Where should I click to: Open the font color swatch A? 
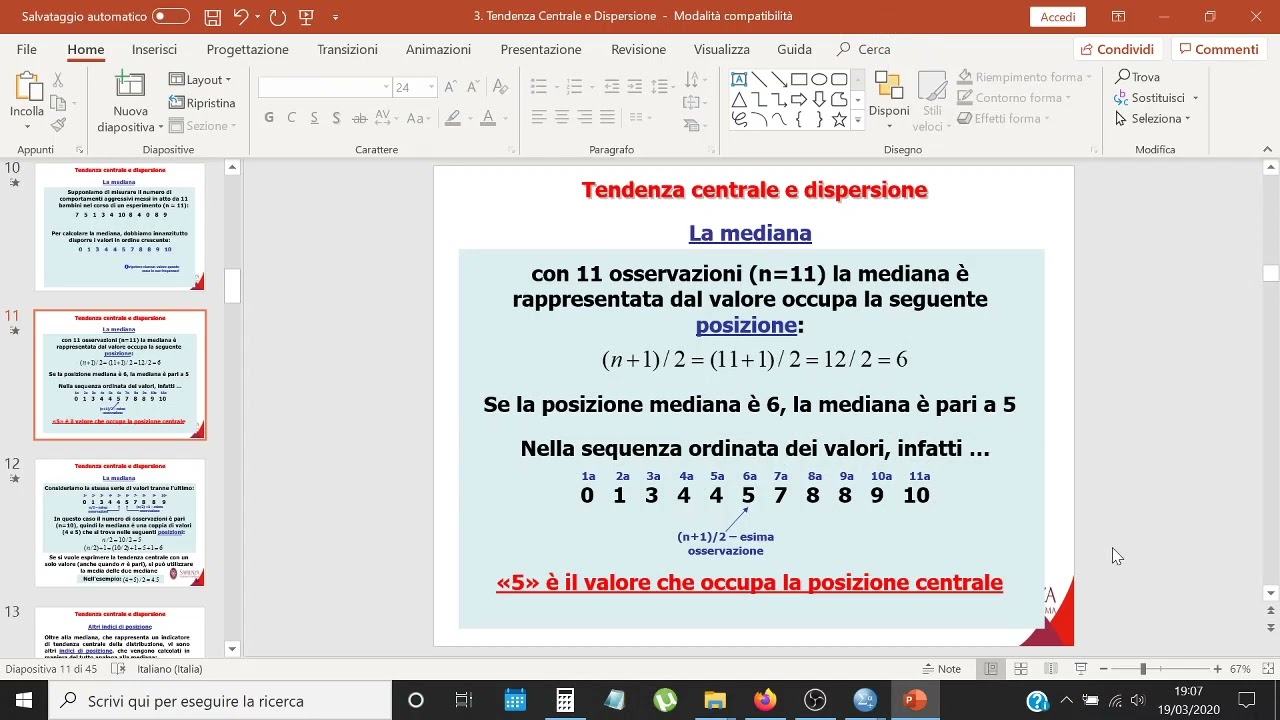coord(488,118)
